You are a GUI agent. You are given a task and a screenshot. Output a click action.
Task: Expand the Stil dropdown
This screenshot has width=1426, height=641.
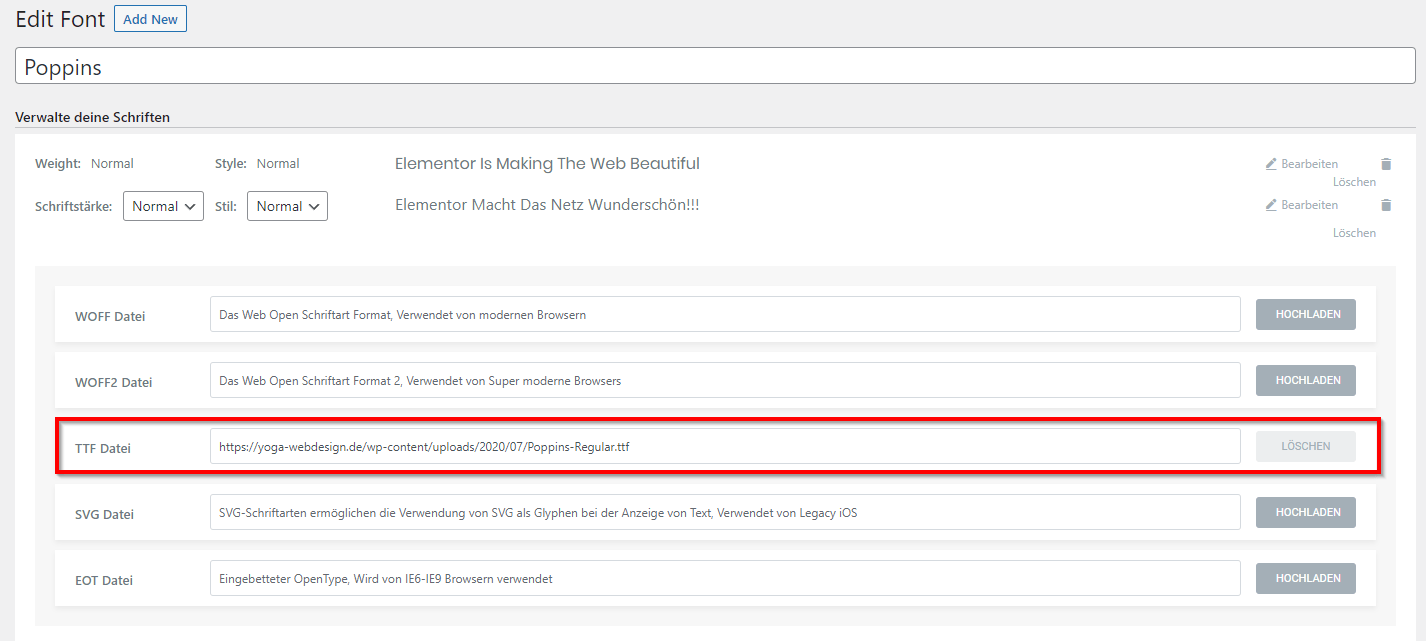[287, 206]
